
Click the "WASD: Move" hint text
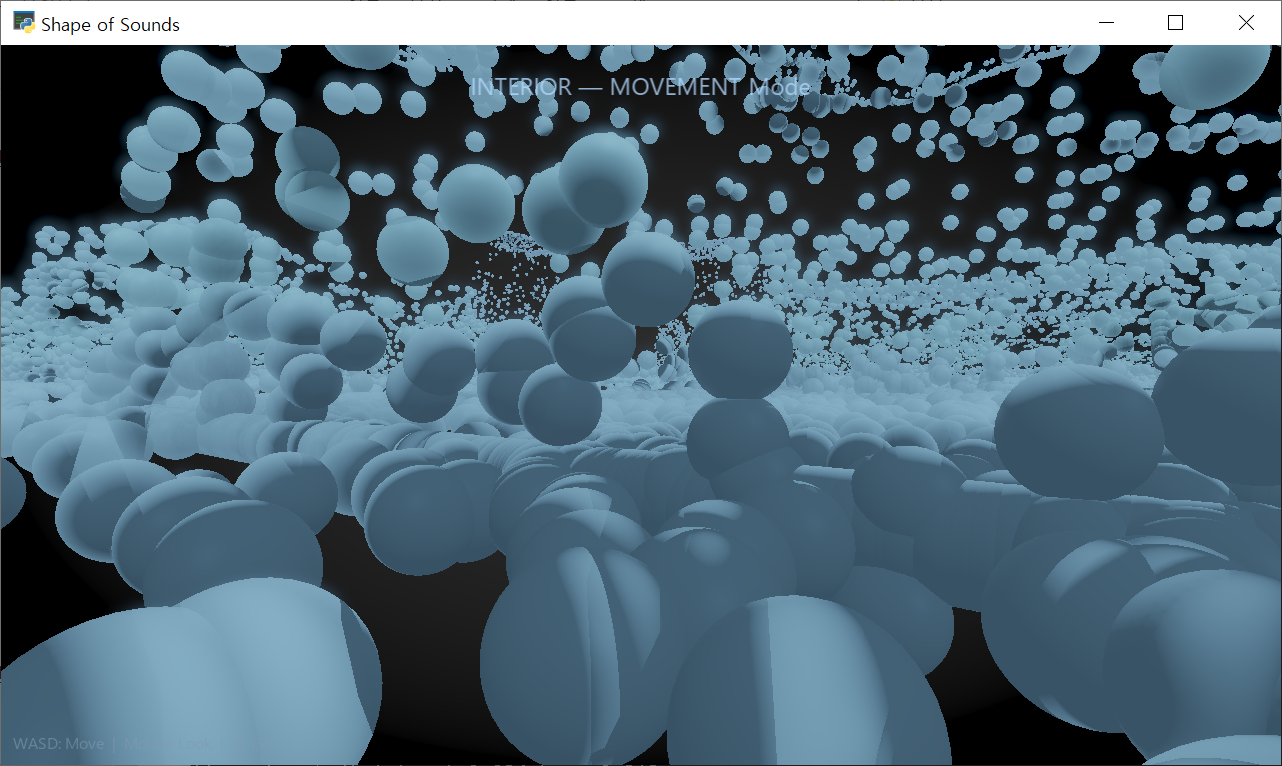pyautogui.click(x=58, y=744)
